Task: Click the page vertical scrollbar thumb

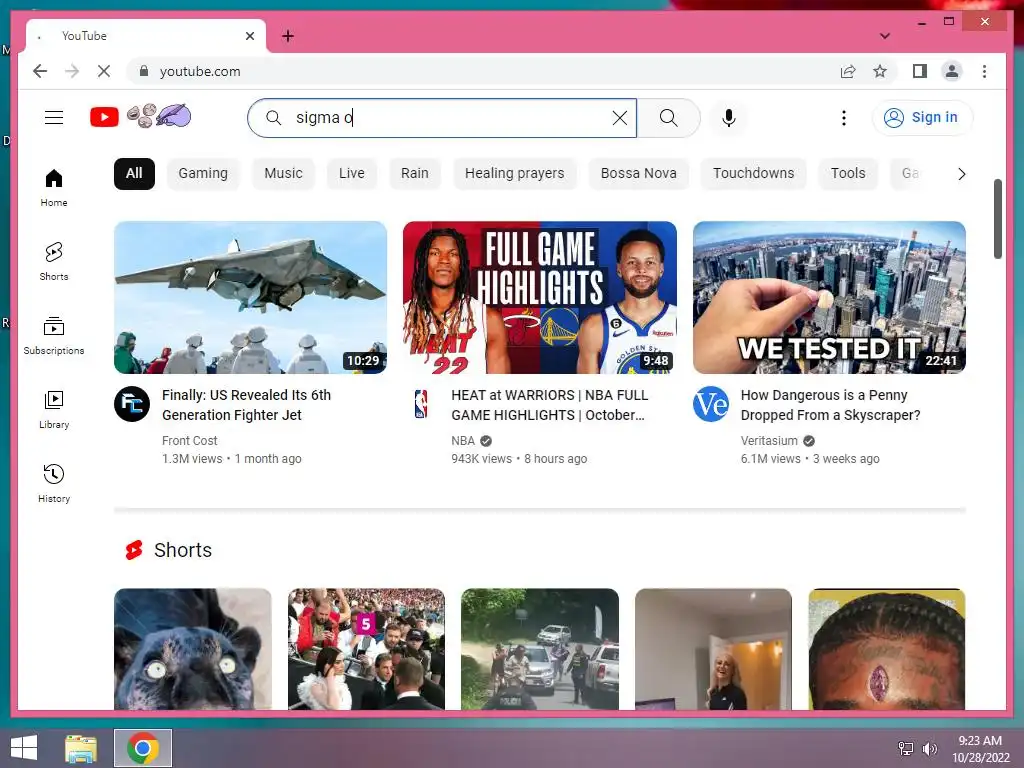Action: coord(997,219)
